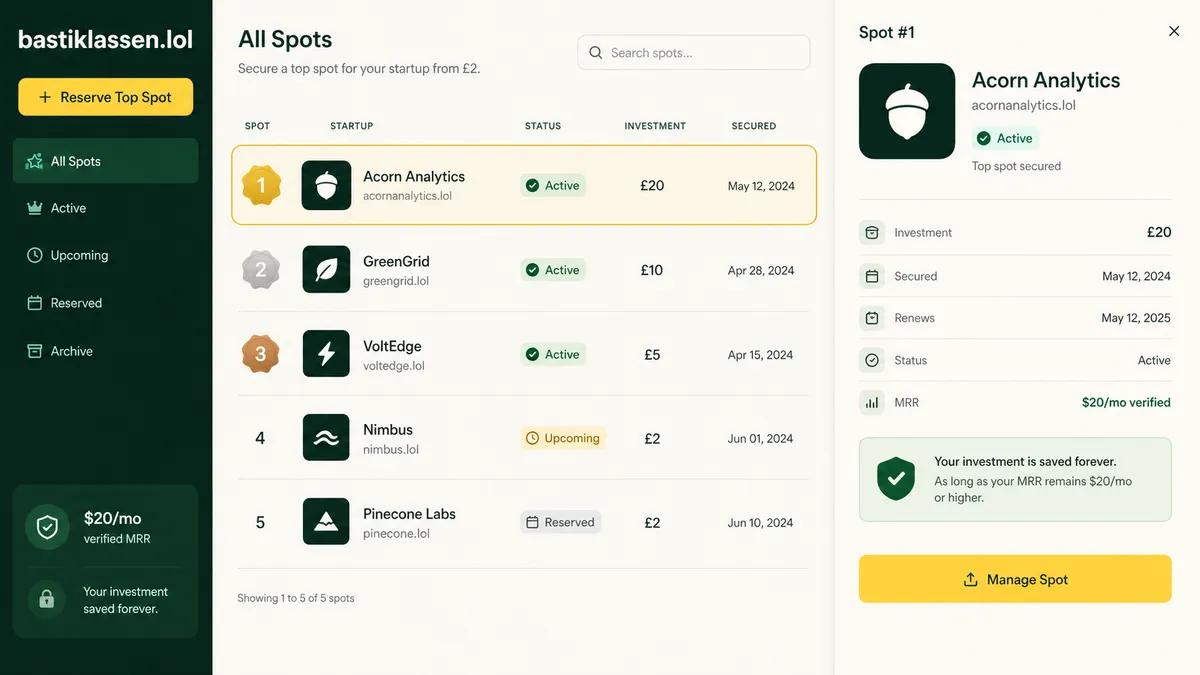Click the sidebar verified MRR shield icon

47,527
